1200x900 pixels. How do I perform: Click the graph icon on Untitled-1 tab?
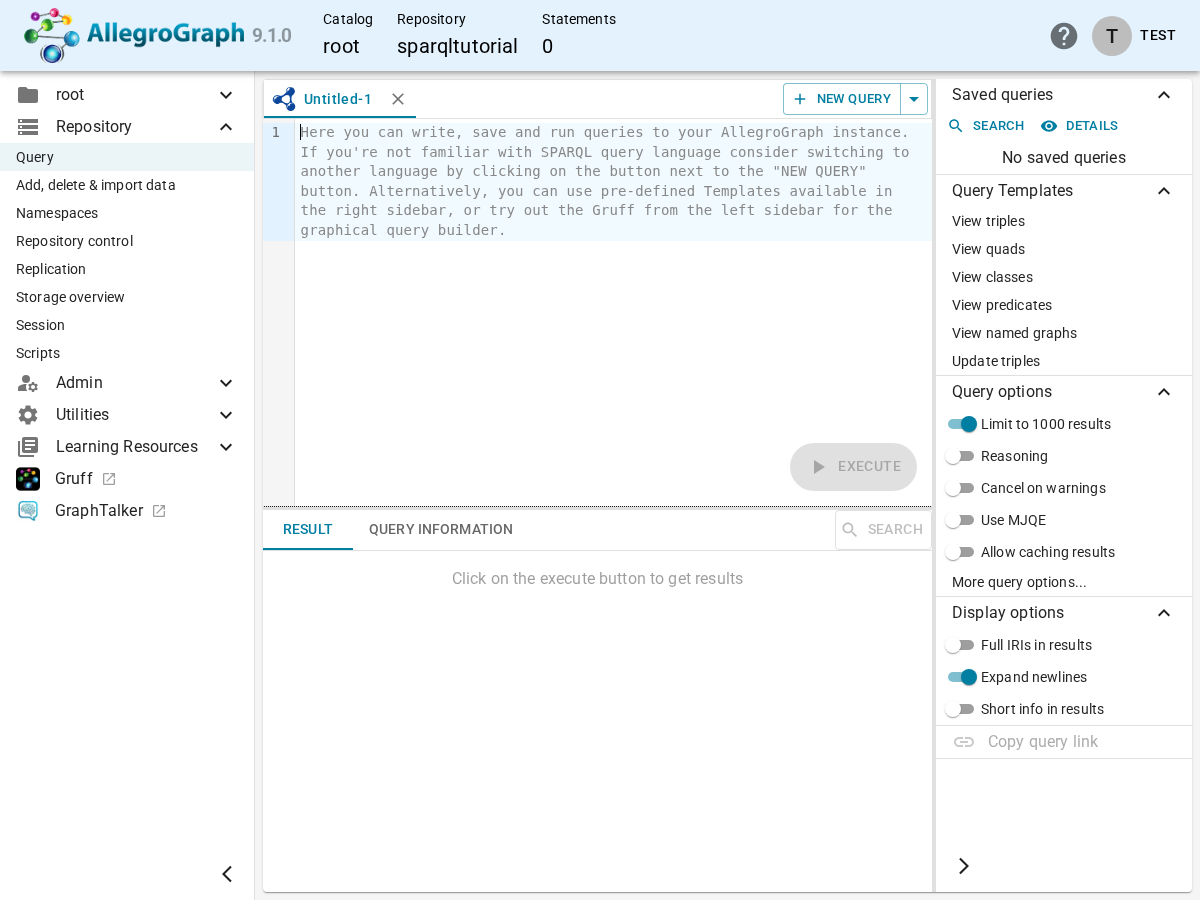tap(284, 99)
